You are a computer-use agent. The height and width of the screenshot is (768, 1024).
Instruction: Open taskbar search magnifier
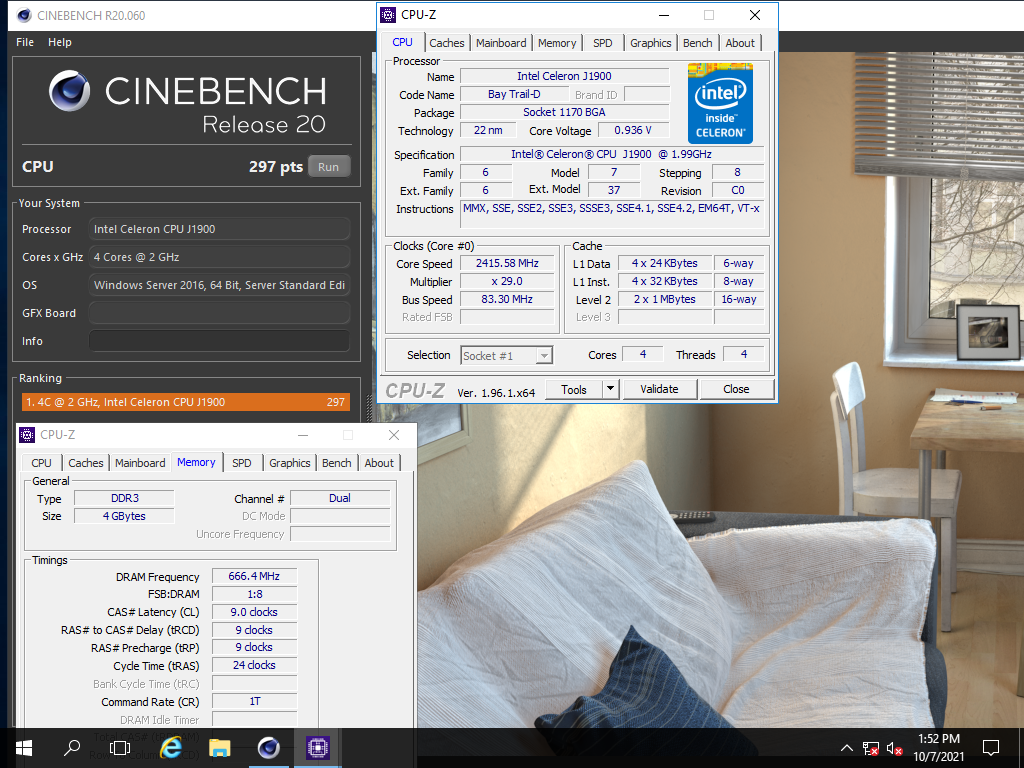pos(72,748)
